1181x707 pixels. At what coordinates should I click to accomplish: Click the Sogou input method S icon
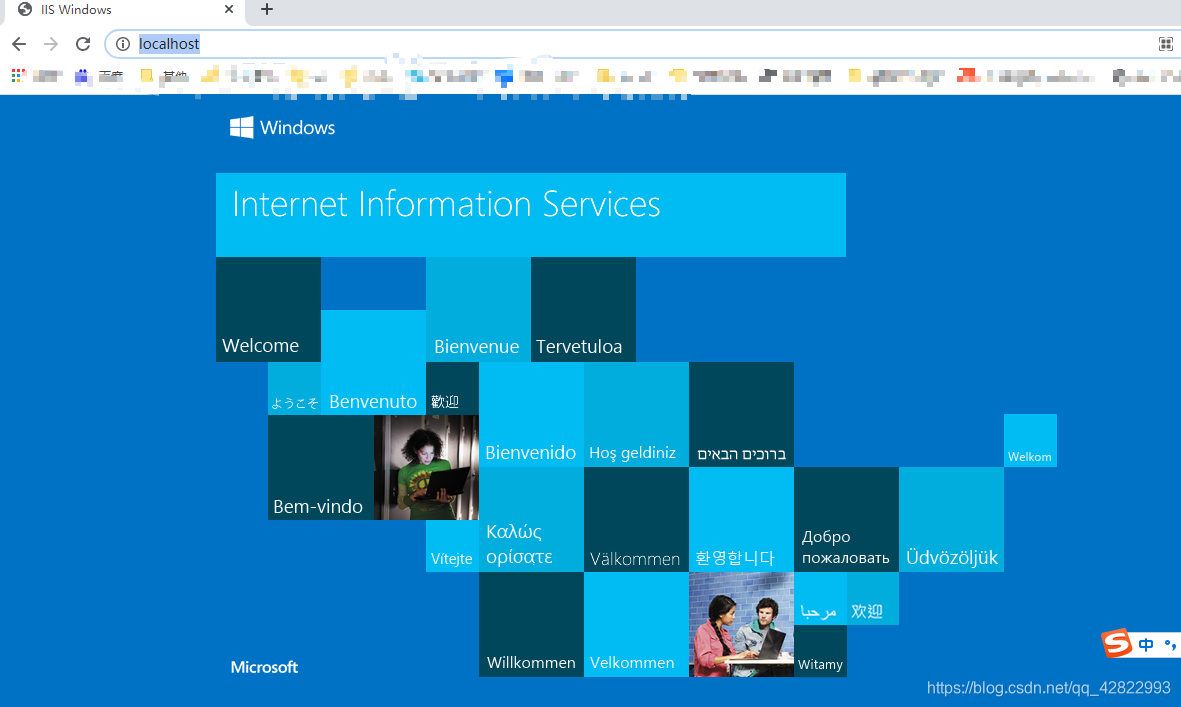coord(1117,643)
